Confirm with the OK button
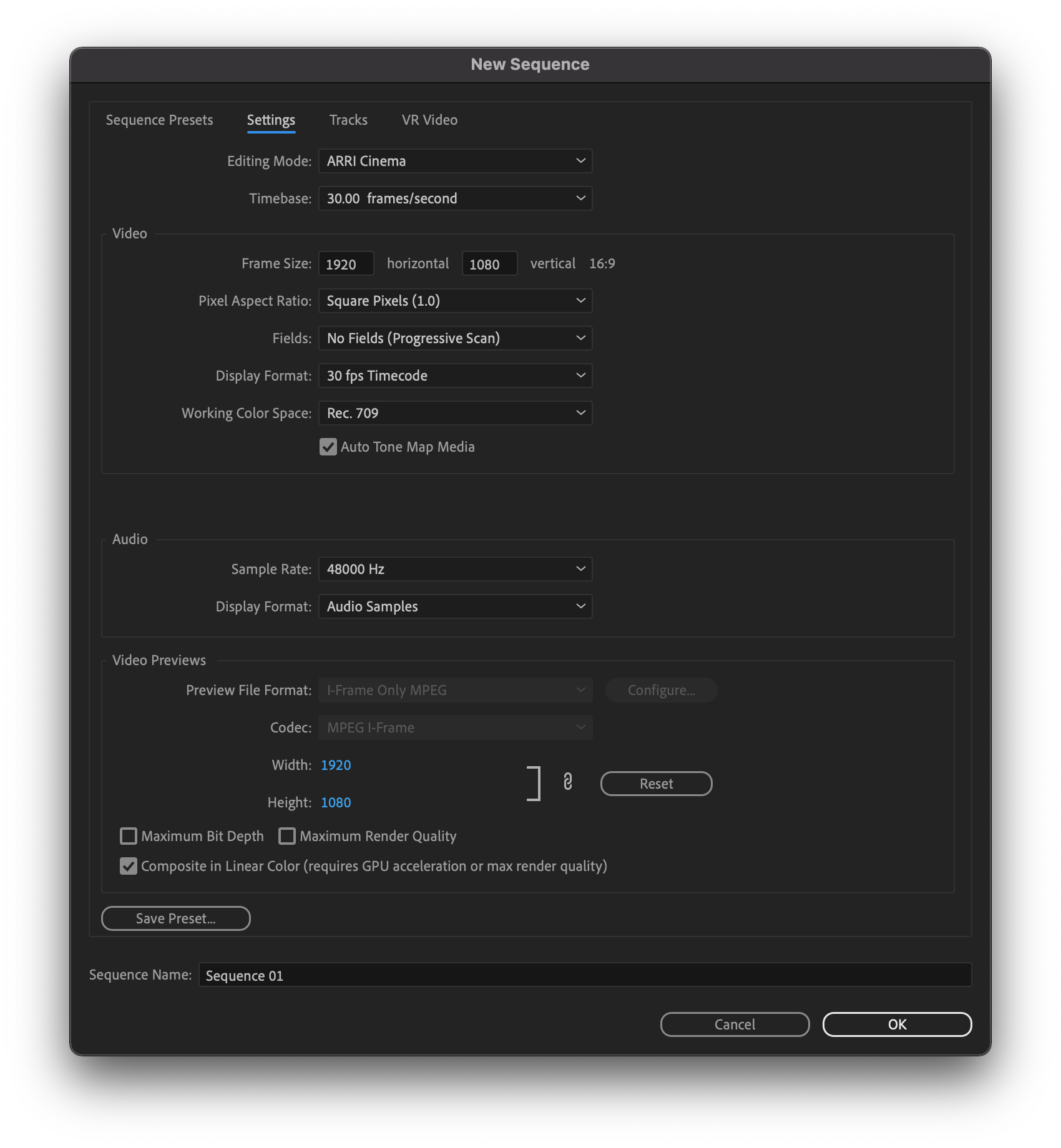1061x1148 pixels. click(897, 1024)
